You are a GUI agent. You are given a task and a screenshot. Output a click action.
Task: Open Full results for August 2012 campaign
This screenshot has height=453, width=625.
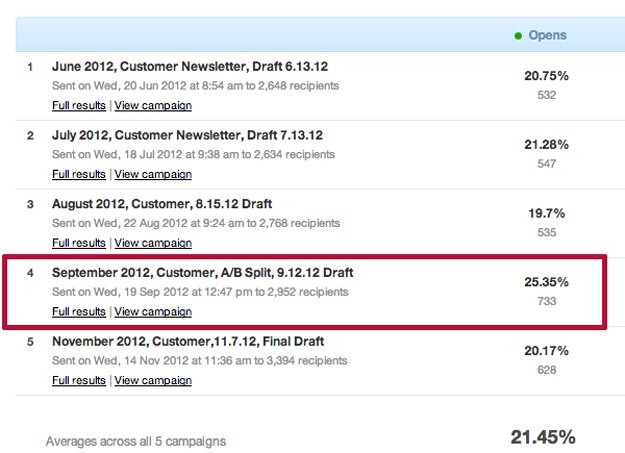point(79,243)
